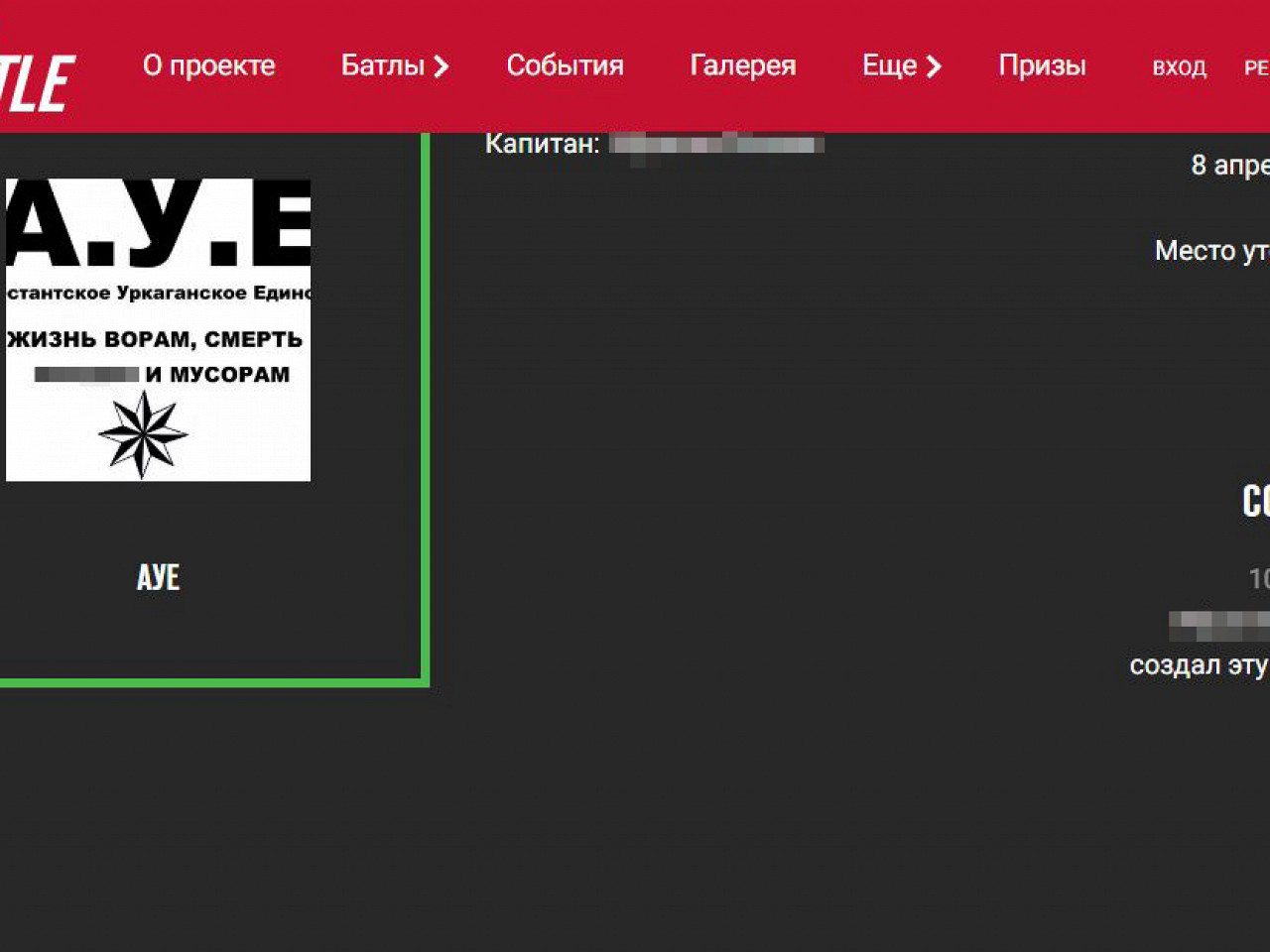Click the BATTLE logo in header
The image size is (1270, 952).
pos(38,82)
